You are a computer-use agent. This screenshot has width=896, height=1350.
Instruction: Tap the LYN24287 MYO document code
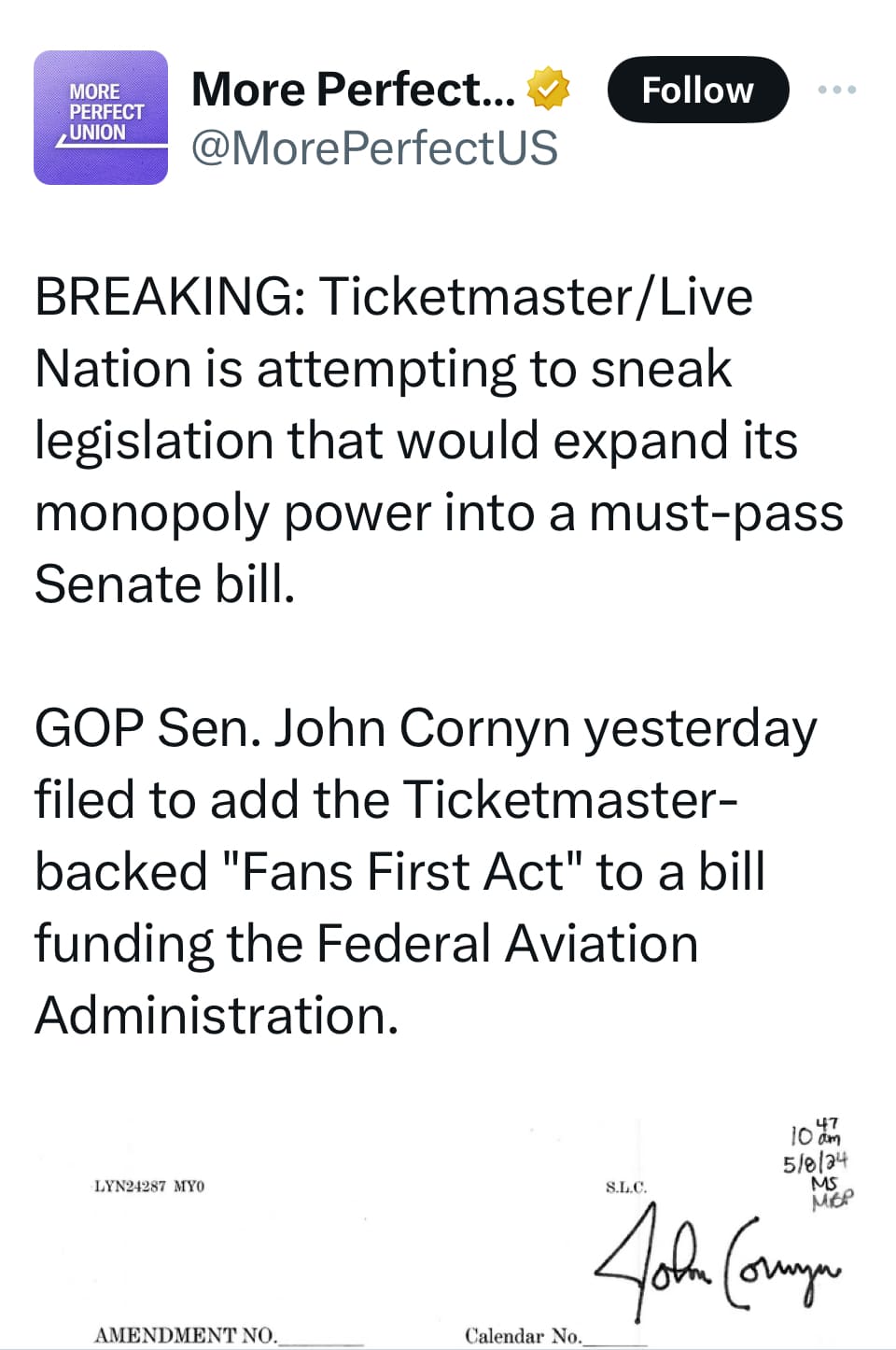click(x=149, y=1186)
